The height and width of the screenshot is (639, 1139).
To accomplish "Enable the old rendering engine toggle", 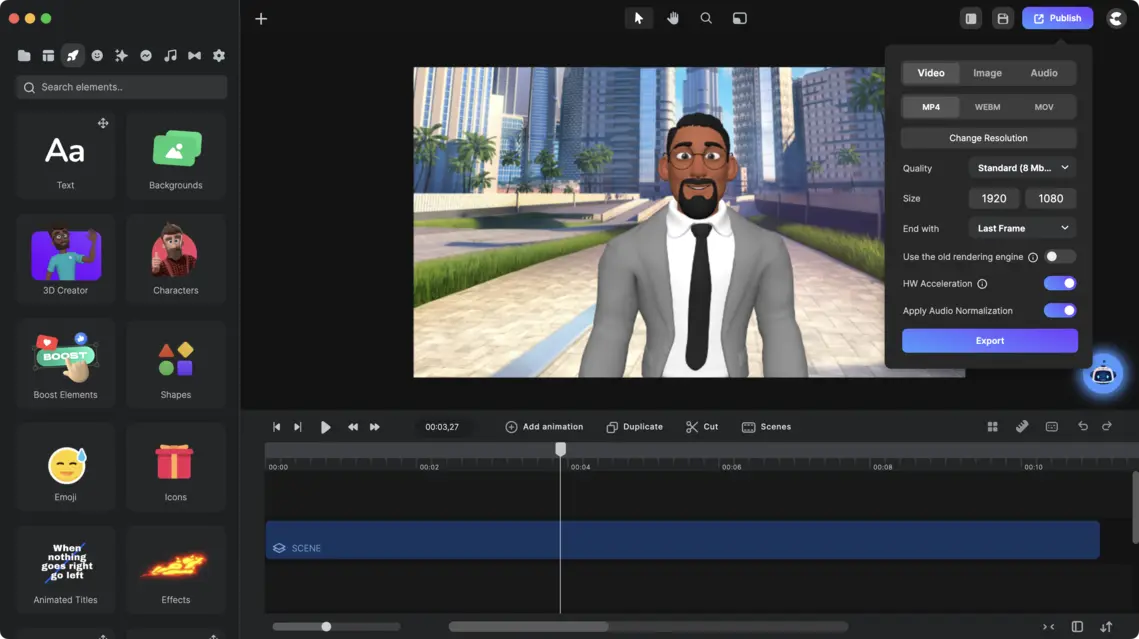I will pos(1059,257).
